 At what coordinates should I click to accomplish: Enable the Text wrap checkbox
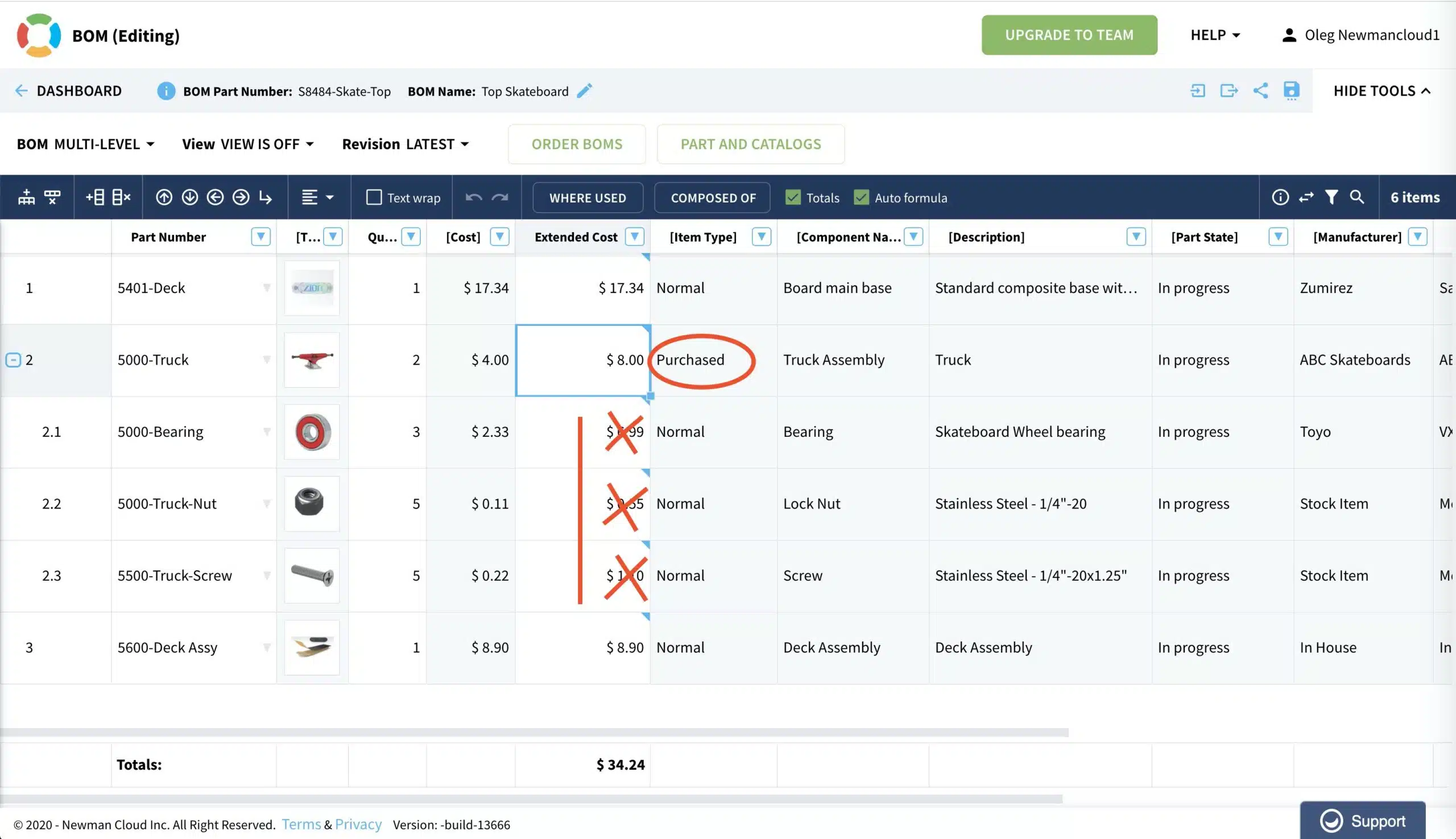[x=374, y=197]
